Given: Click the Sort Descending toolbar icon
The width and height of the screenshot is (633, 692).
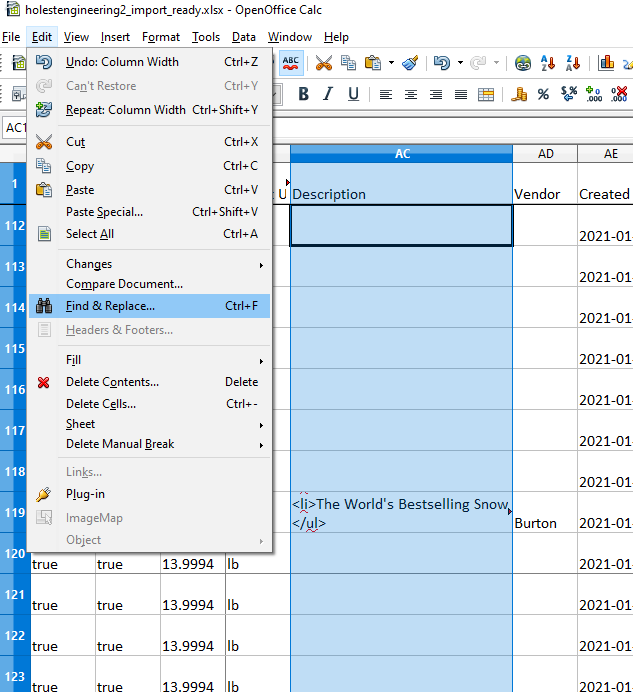Looking at the screenshot, I should point(573,62).
